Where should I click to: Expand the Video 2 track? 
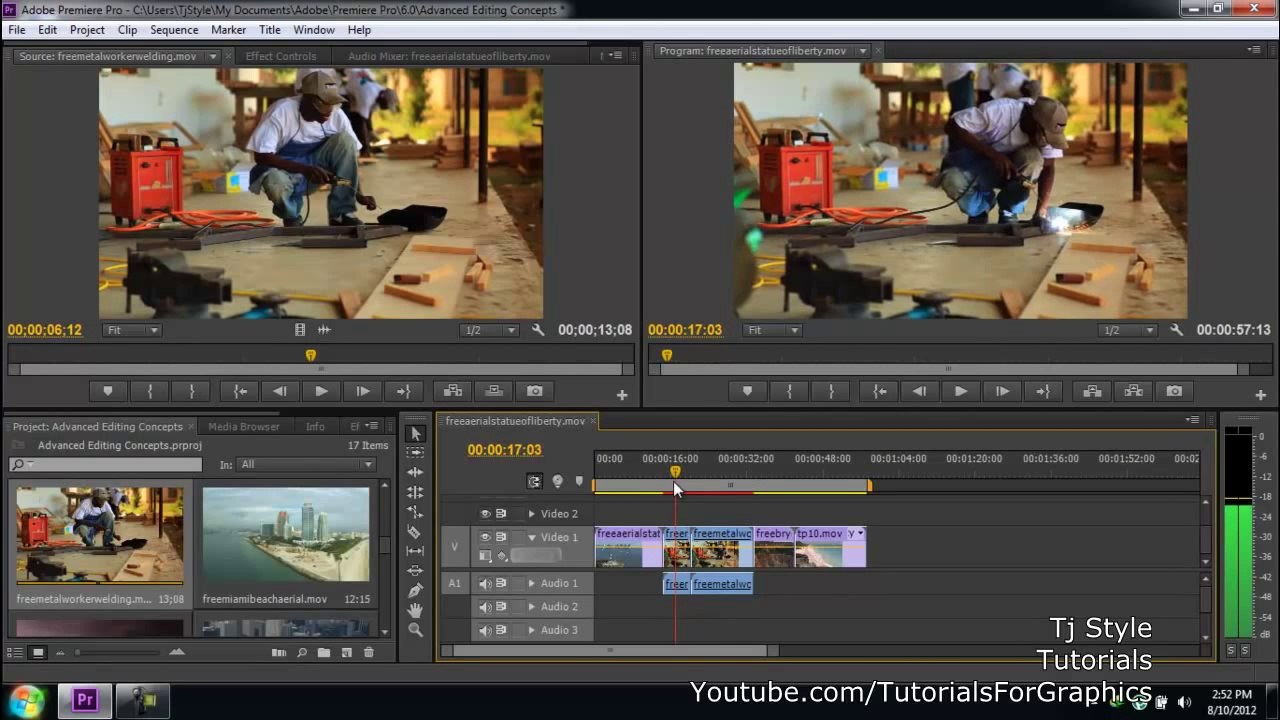coord(532,514)
